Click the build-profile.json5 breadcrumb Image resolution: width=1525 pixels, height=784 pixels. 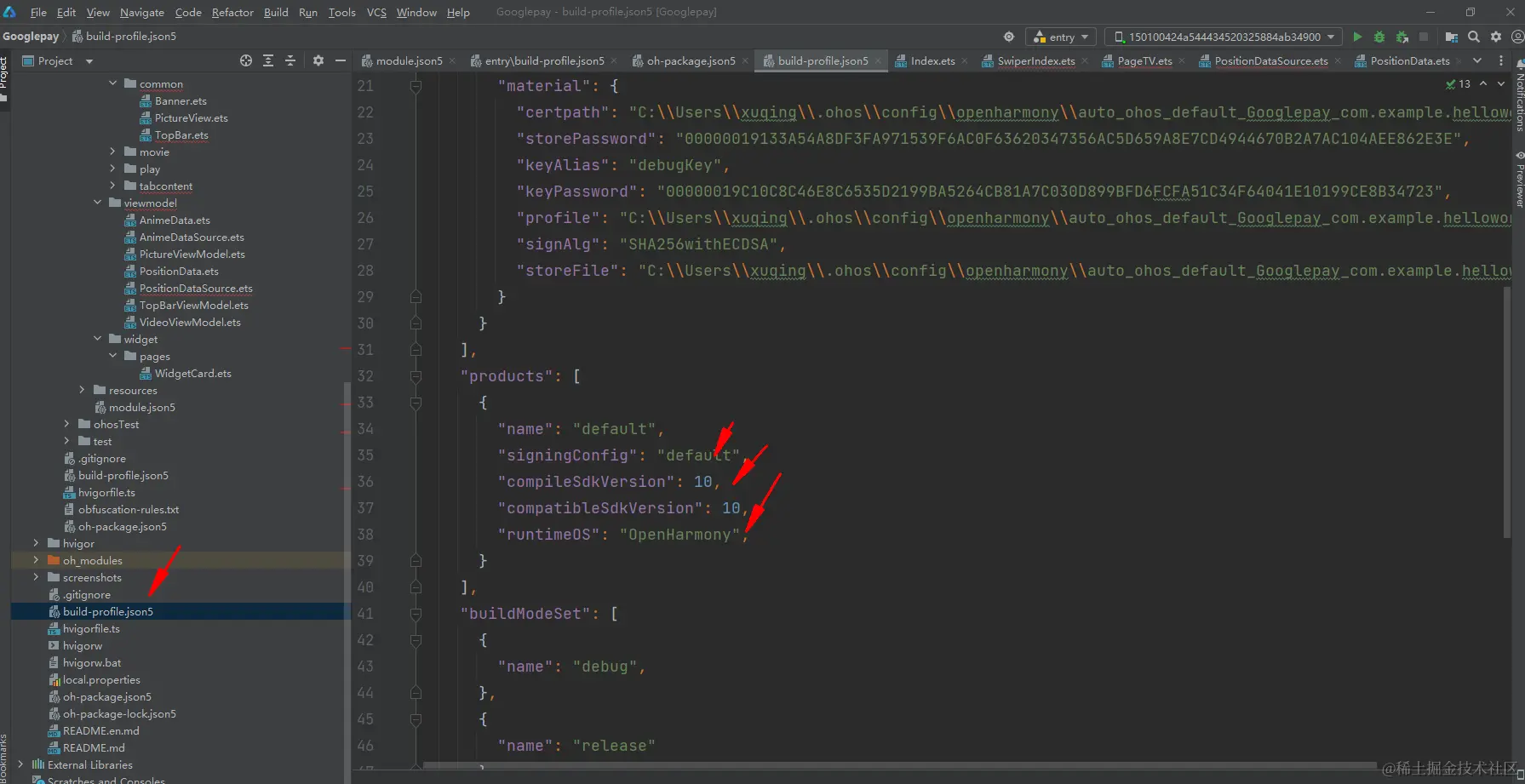click(x=125, y=37)
